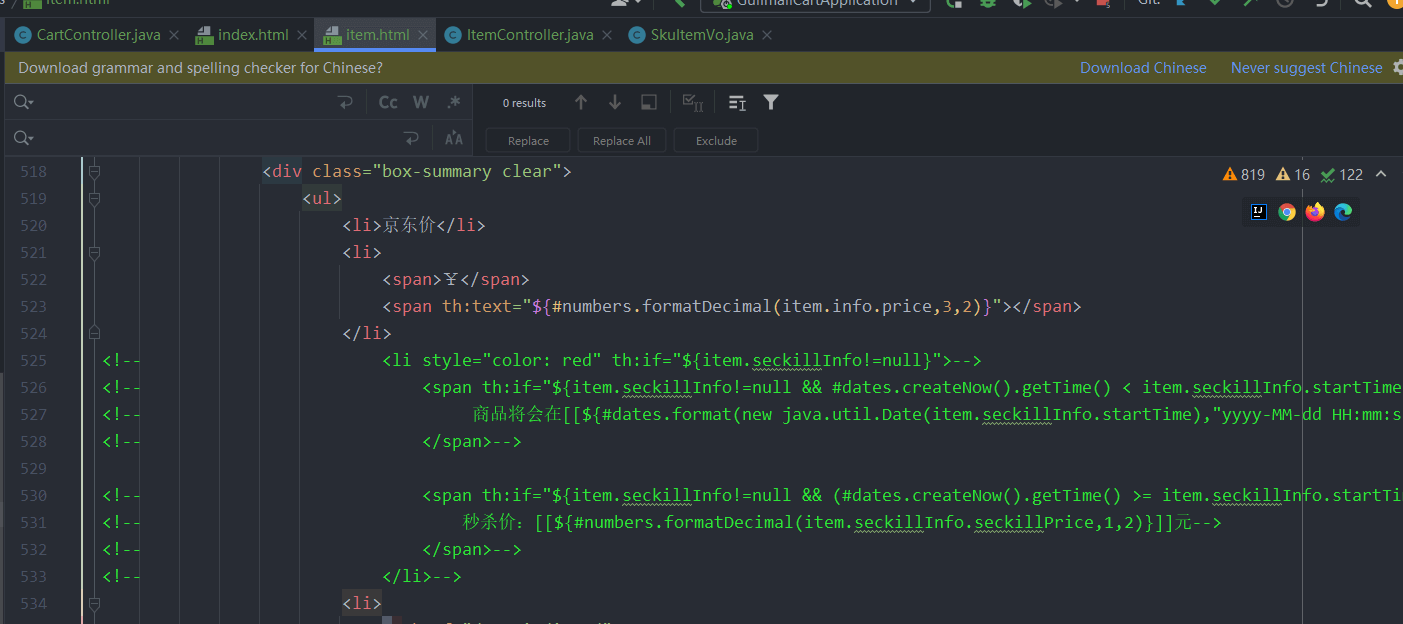Go to previous occurrence arrow
The height and width of the screenshot is (624, 1403).
581,102
